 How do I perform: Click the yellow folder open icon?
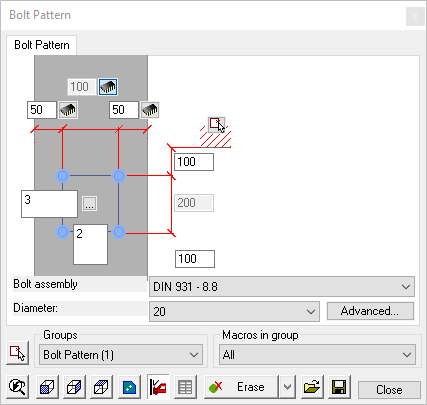pos(312,387)
